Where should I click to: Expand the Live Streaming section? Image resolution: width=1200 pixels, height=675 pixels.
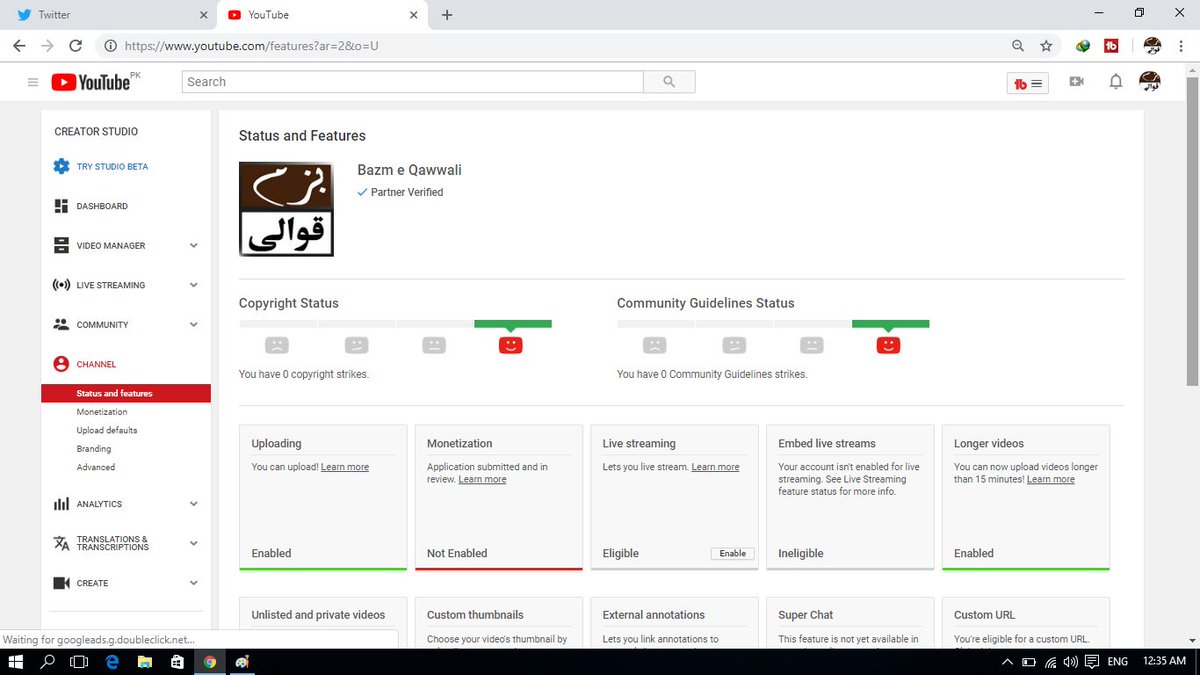coord(194,285)
